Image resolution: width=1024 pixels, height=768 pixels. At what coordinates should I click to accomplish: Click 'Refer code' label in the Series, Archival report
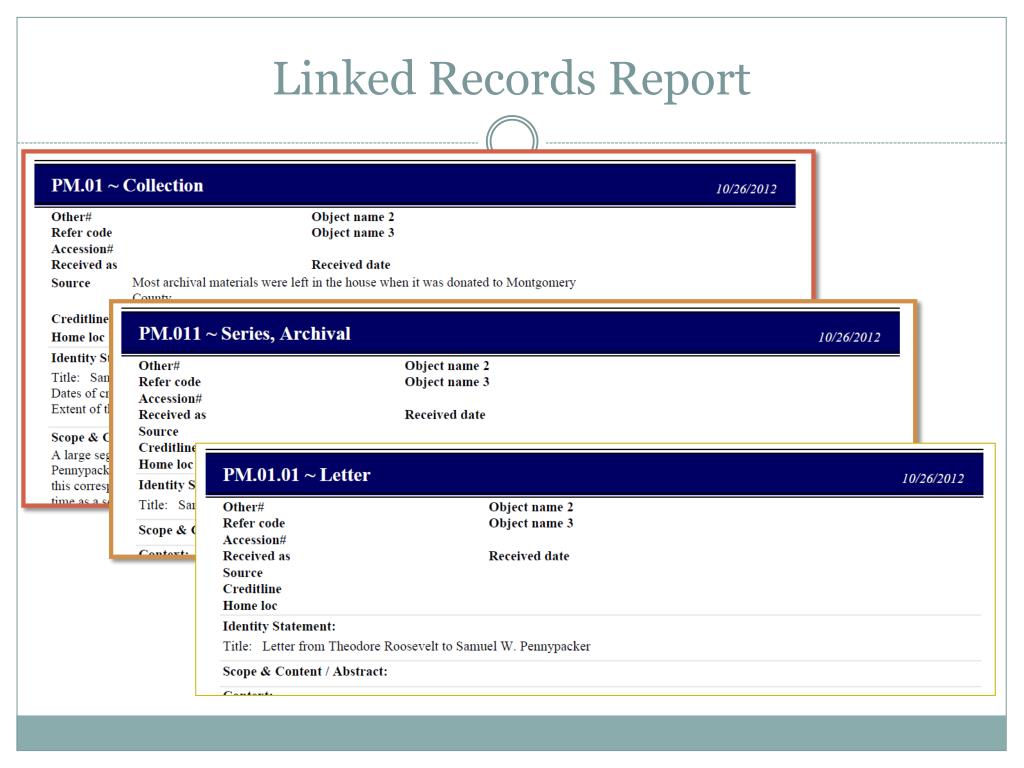coord(169,382)
